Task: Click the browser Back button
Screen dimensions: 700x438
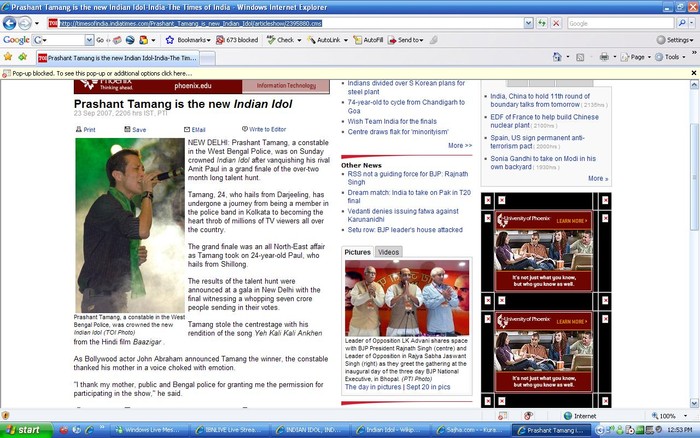Action: point(11,23)
